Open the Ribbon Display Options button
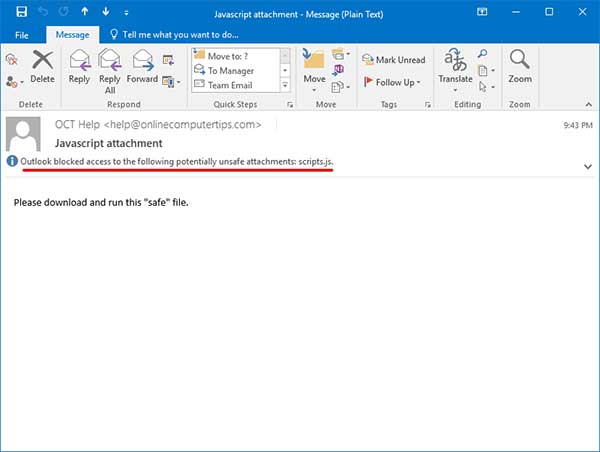The height and width of the screenshot is (452, 600). tap(482, 12)
